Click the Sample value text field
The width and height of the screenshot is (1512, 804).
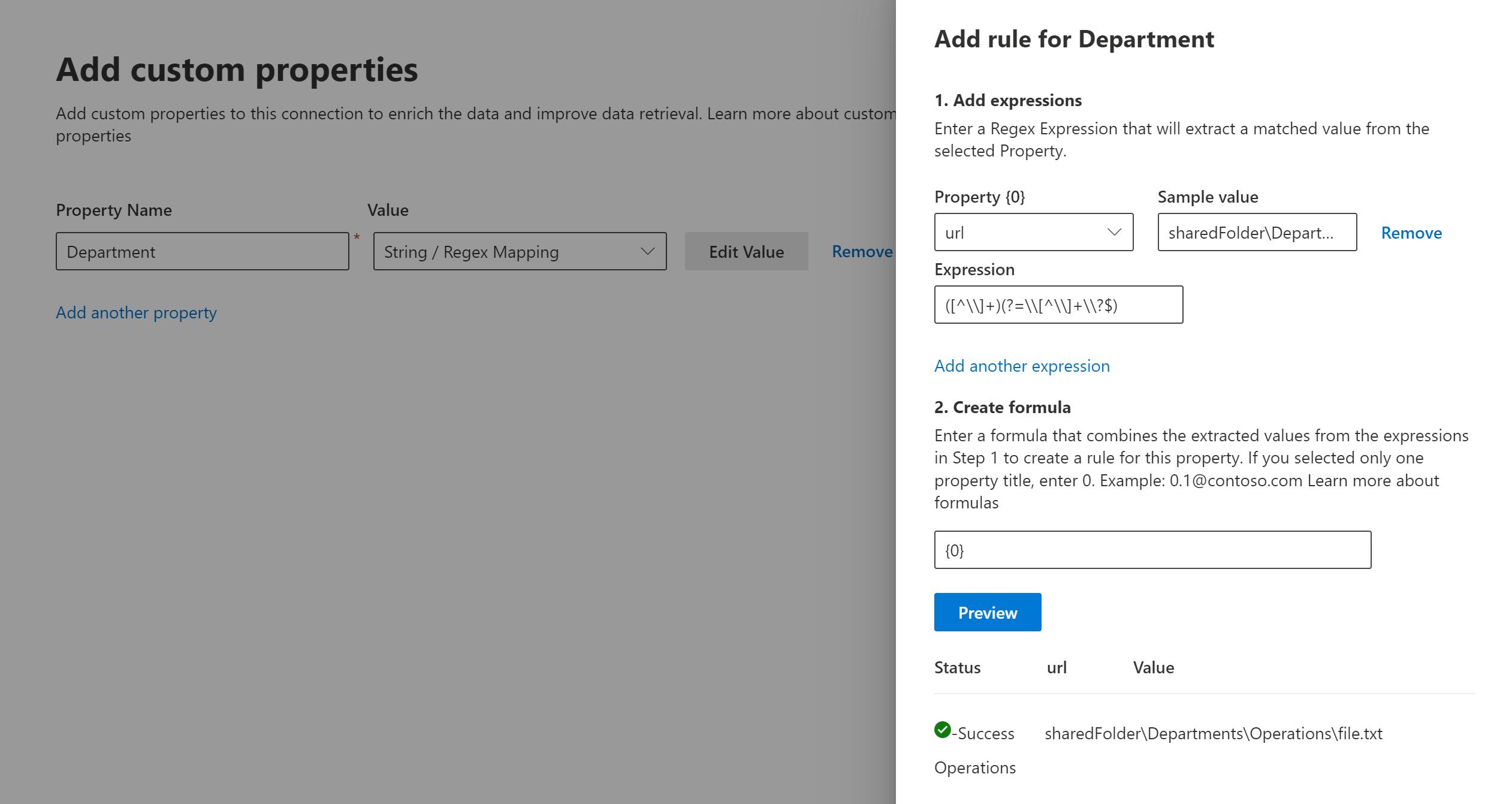pyautogui.click(x=1254, y=232)
